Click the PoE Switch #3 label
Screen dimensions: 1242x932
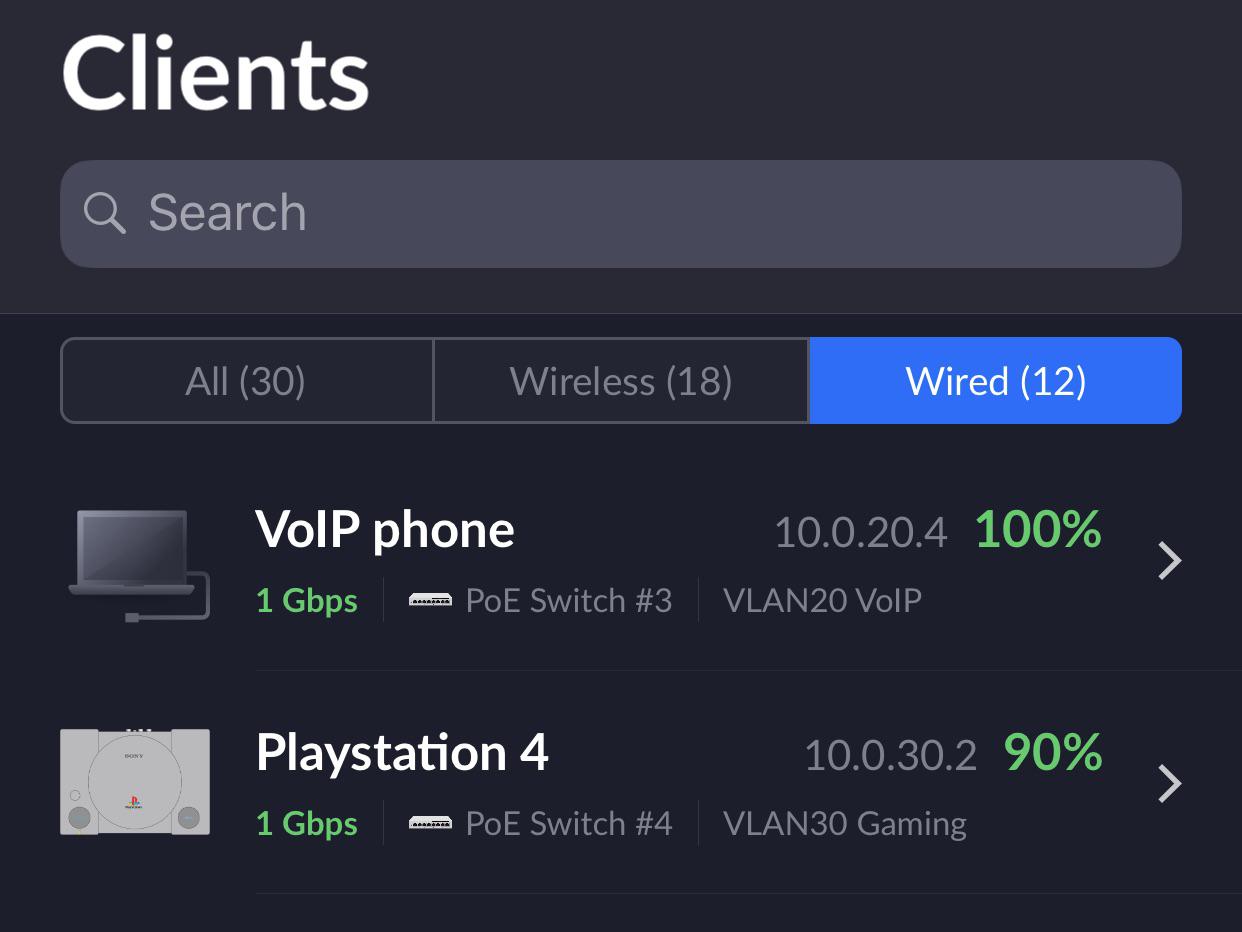[568, 601]
